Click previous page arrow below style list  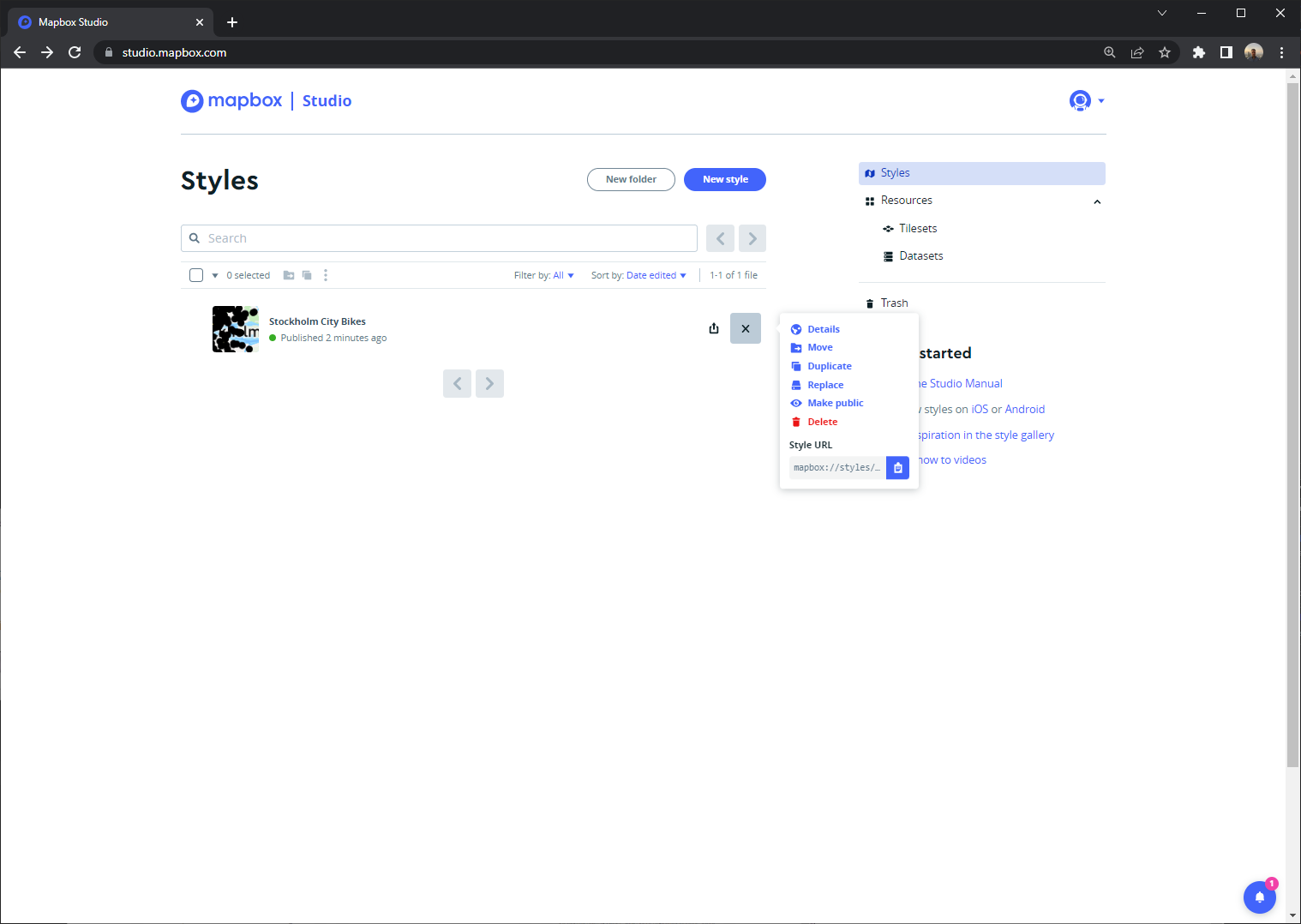[x=458, y=383]
